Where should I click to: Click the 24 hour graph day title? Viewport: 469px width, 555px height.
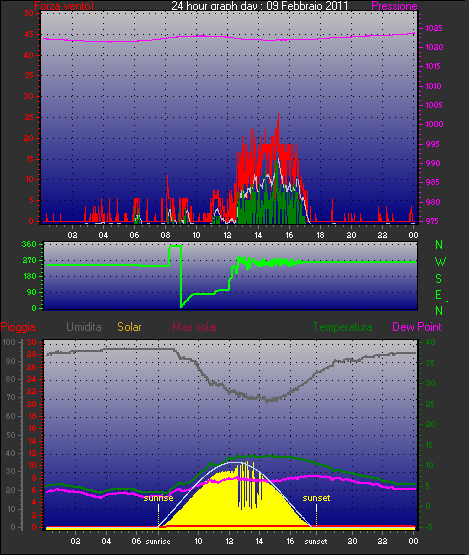(x=259, y=5)
